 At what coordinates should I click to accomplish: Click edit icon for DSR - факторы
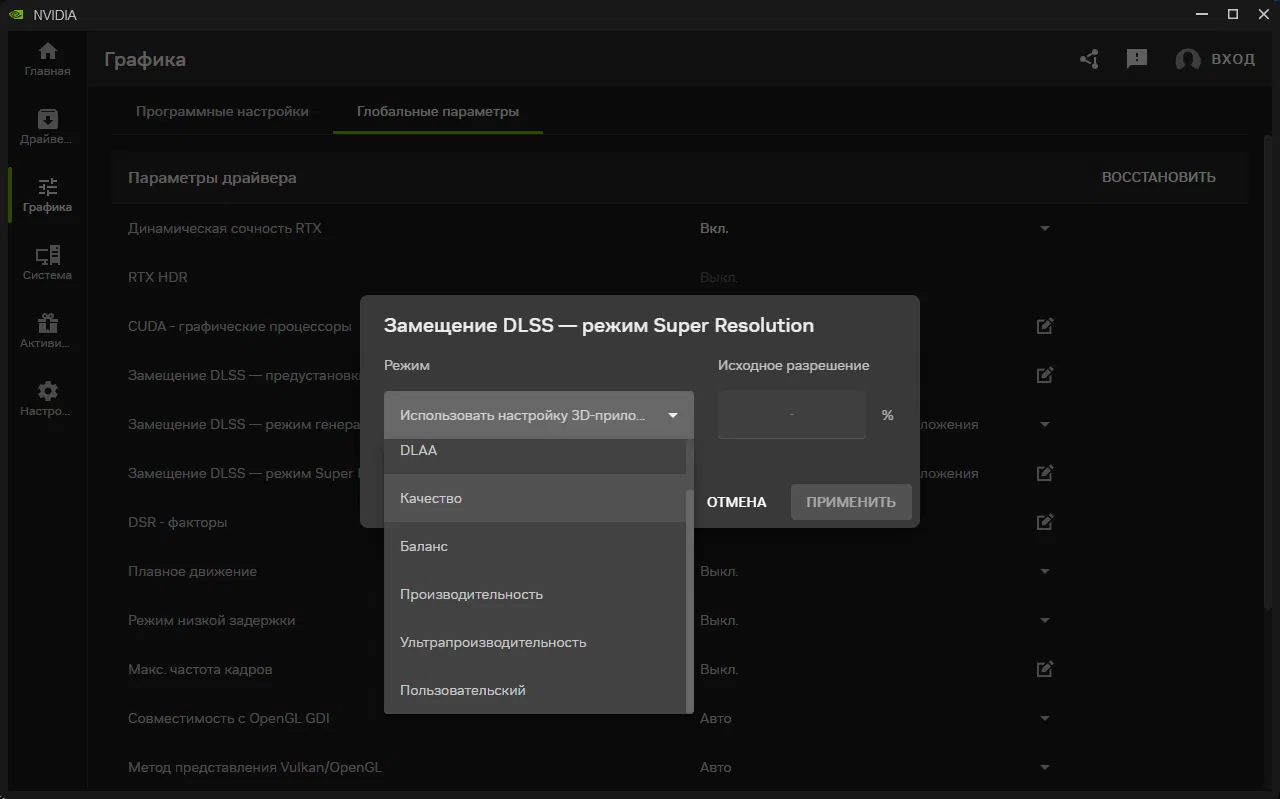click(1045, 522)
